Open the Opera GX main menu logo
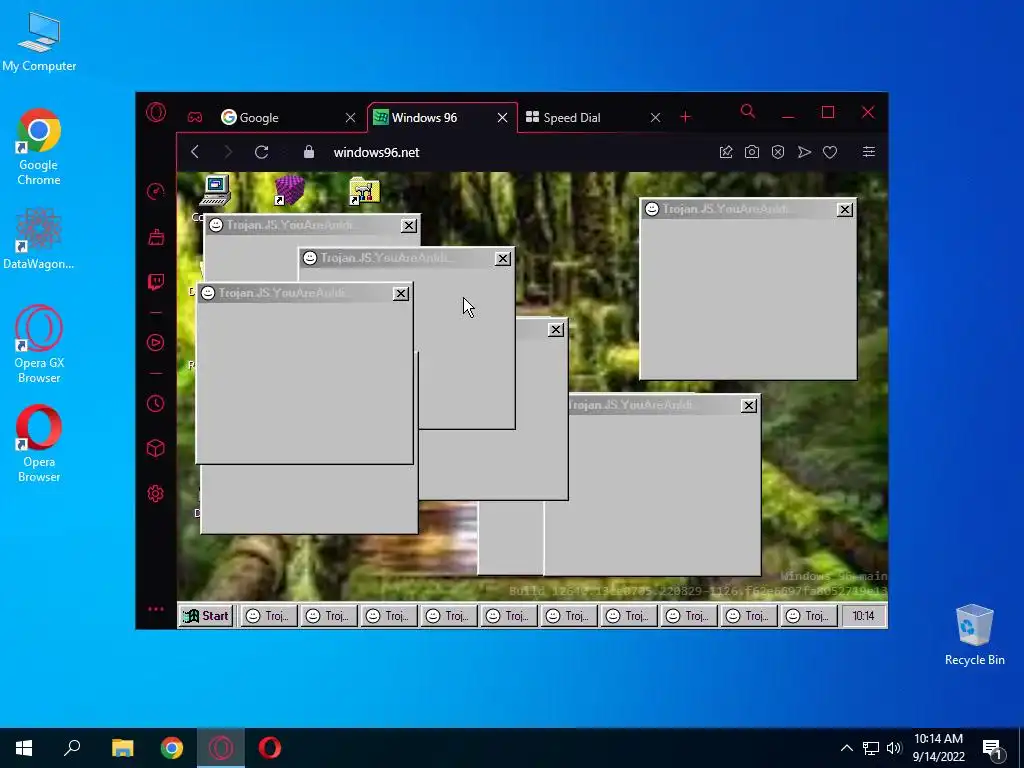This screenshot has width=1024, height=768. pos(156,113)
